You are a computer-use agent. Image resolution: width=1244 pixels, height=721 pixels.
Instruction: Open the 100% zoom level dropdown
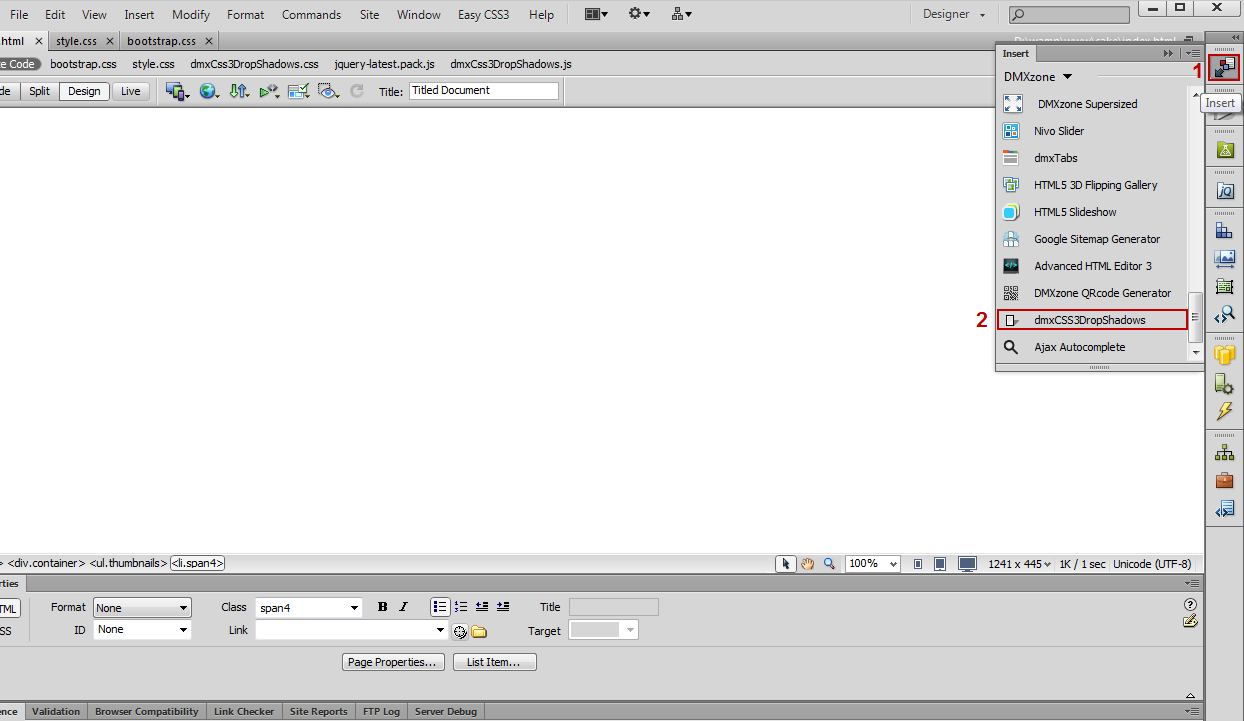[x=873, y=564]
